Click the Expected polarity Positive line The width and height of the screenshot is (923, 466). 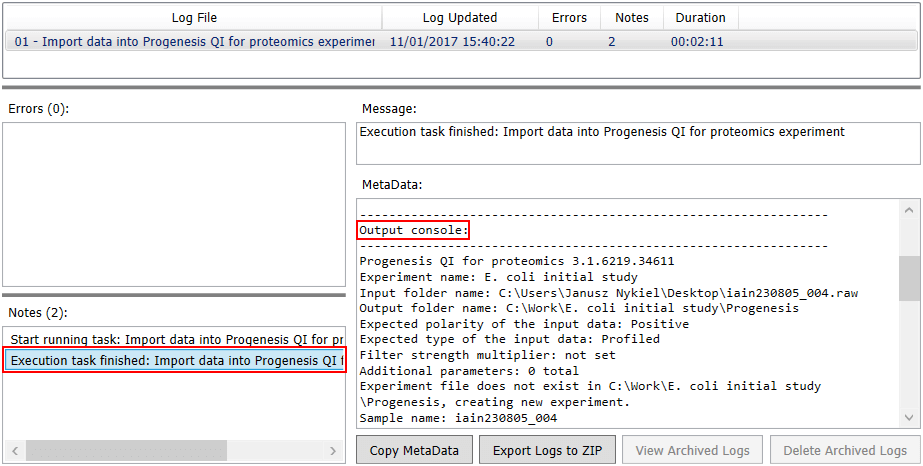[524, 324]
